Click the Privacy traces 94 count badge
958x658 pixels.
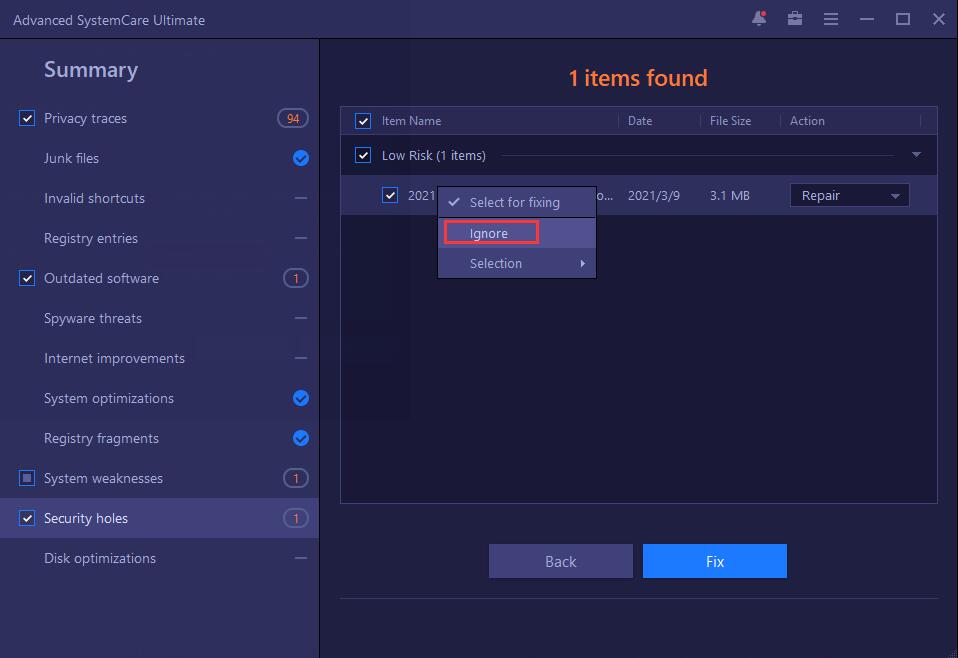293,119
